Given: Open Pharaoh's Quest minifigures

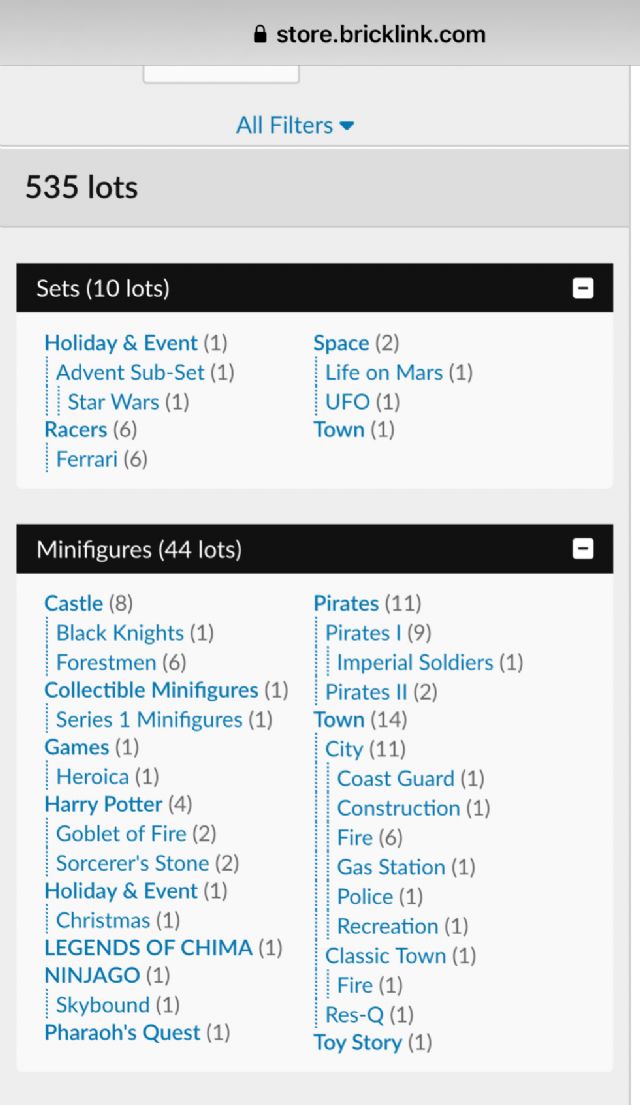Looking at the screenshot, I should click(122, 1032).
